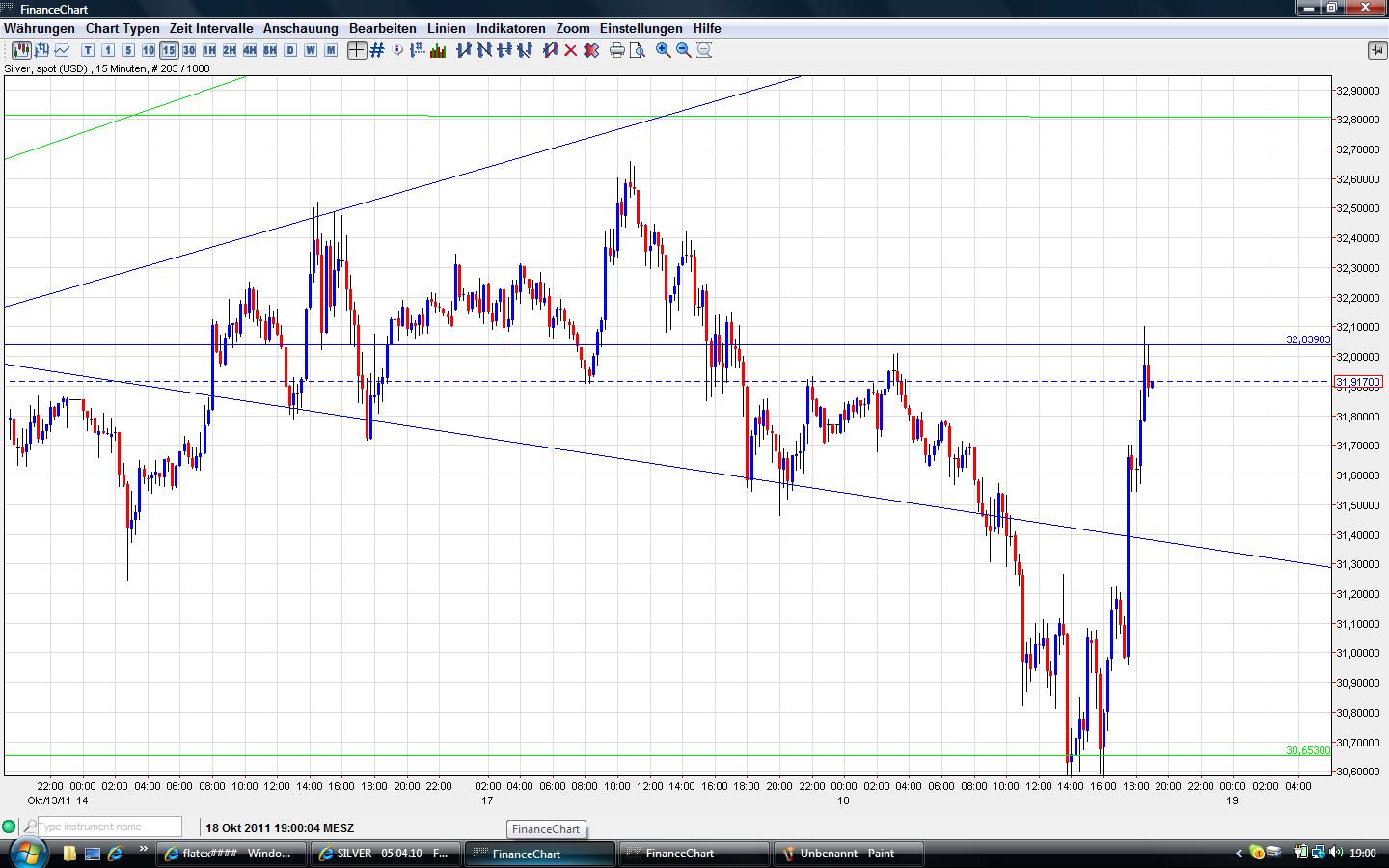The width and height of the screenshot is (1389, 868).
Task: Open the Bearbeiten menu
Action: point(383,28)
